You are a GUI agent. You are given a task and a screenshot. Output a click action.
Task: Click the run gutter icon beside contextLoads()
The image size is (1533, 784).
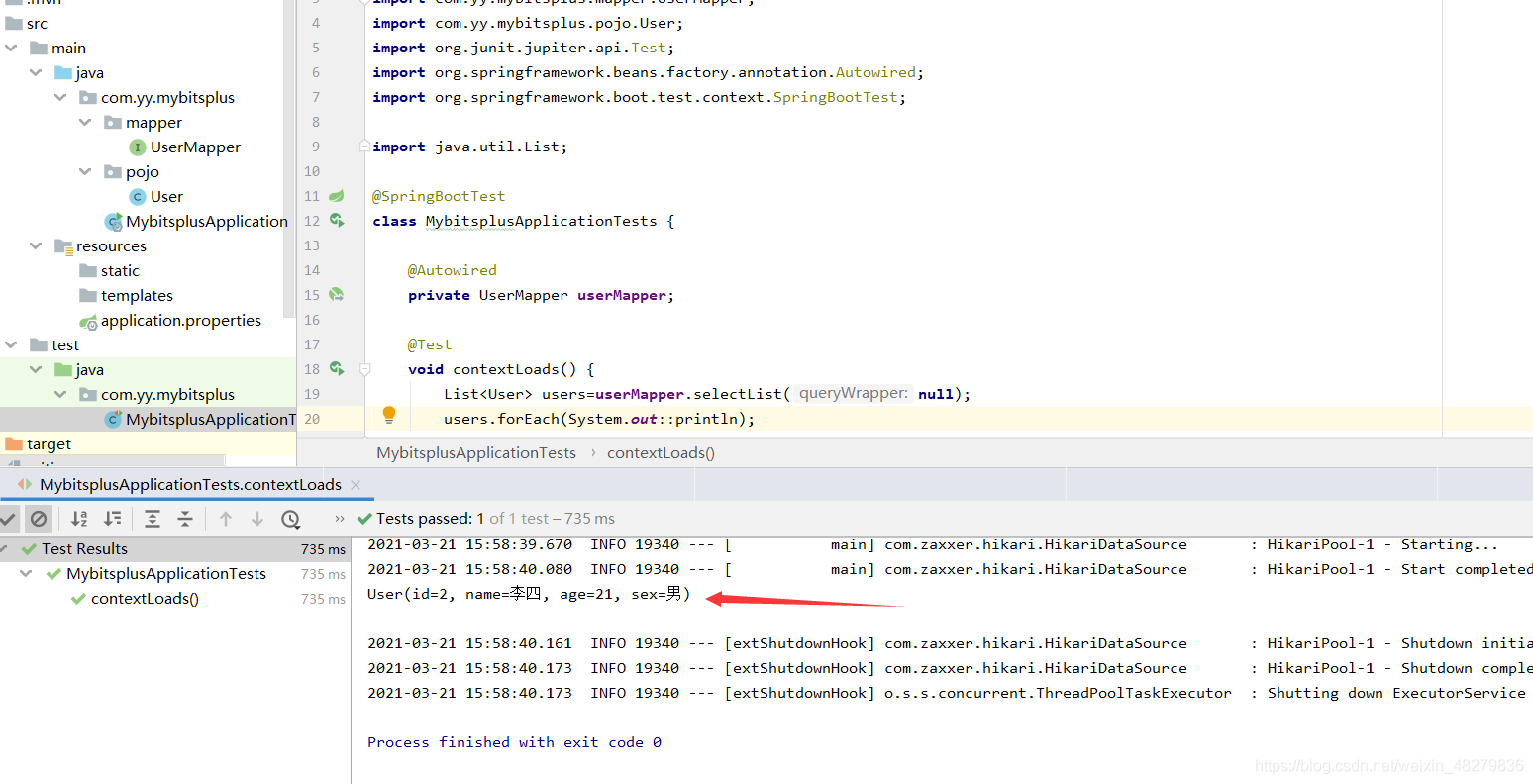pyautogui.click(x=337, y=369)
